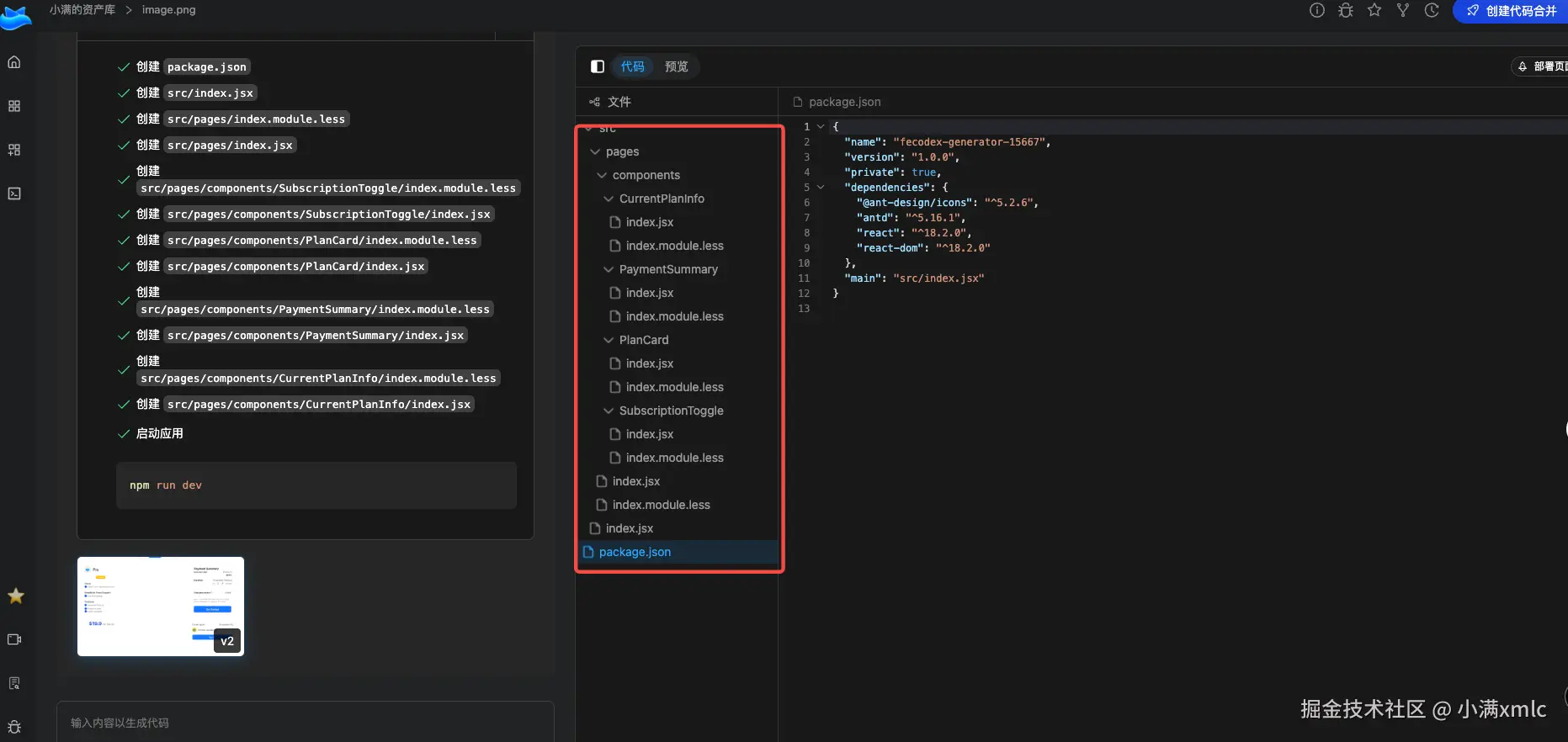Screen dimensions: 1568x742
Task: Click the file tree icon beside 文件
Action: pyautogui.click(x=594, y=102)
